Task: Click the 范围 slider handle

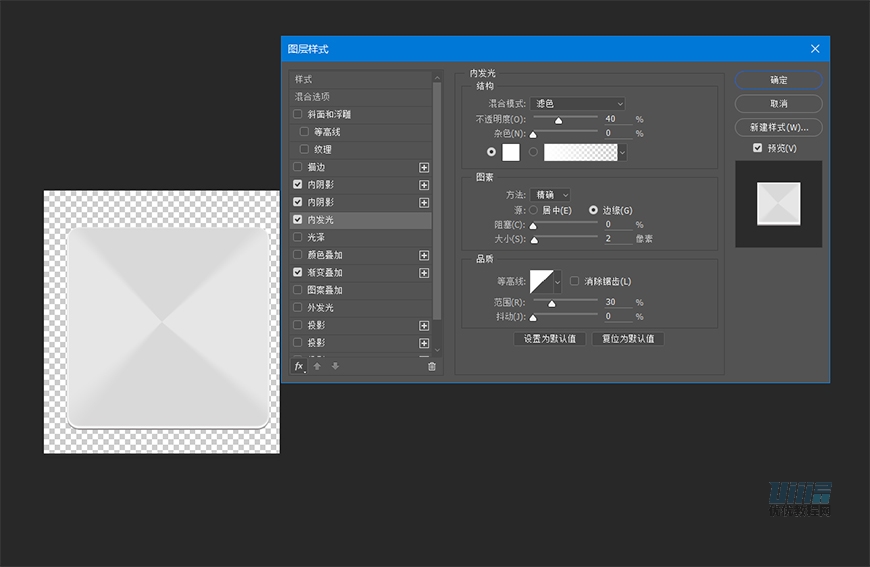Action: pos(552,303)
